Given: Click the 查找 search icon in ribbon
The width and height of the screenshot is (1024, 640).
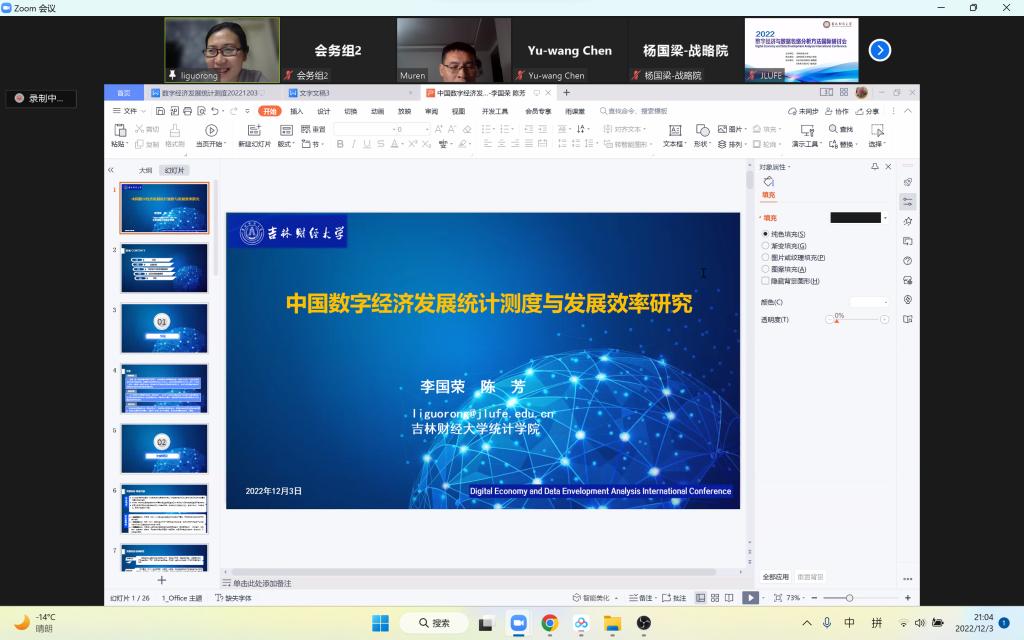Looking at the screenshot, I should pos(834,129).
